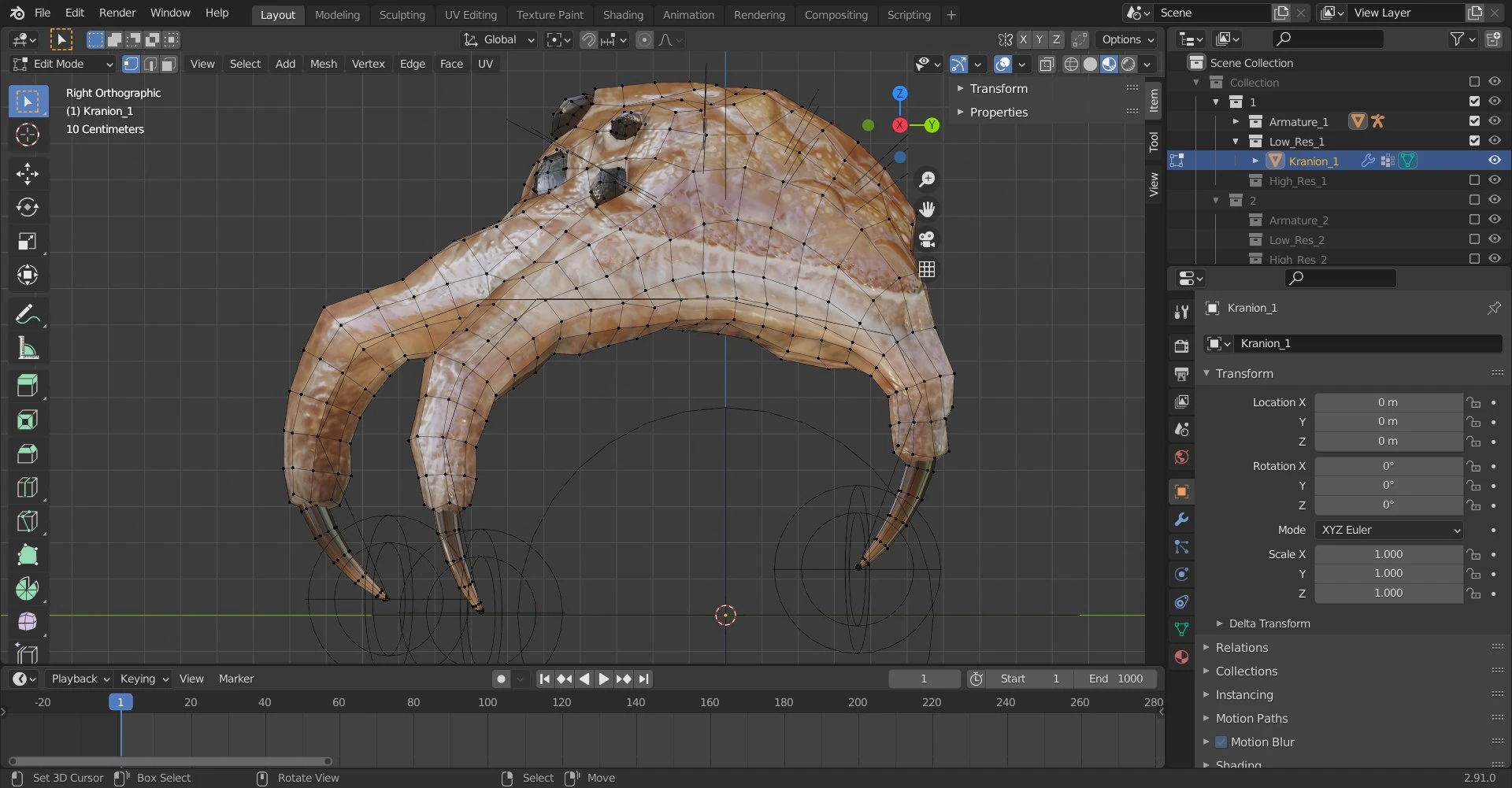Open the Global transform orientation dropdown
The height and width of the screenshot is (788, 1512).
(498, 39)
